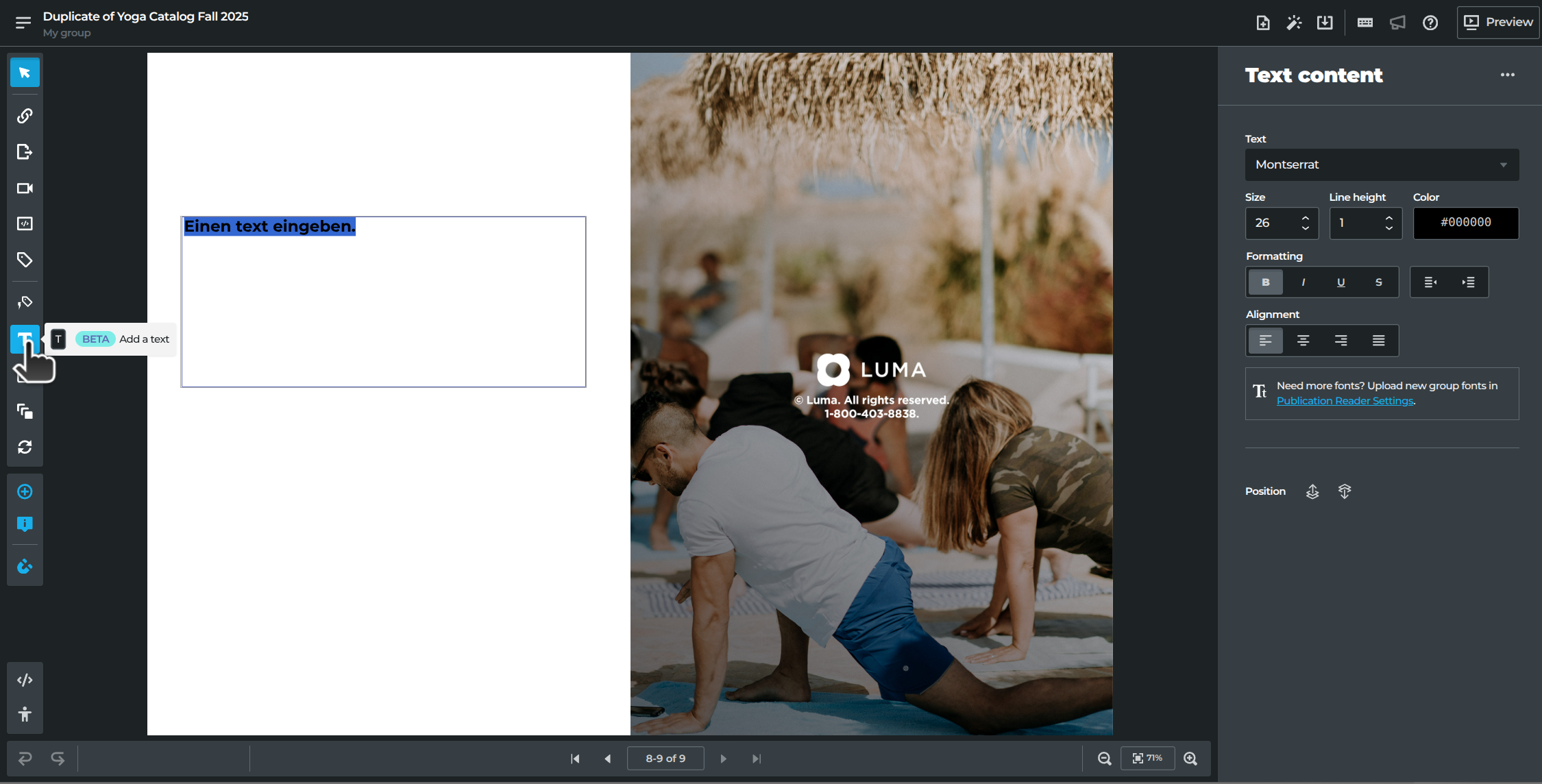Open the Publication Reader Settings link
Screen dimensions: 1542x784
coord(1345,401)
